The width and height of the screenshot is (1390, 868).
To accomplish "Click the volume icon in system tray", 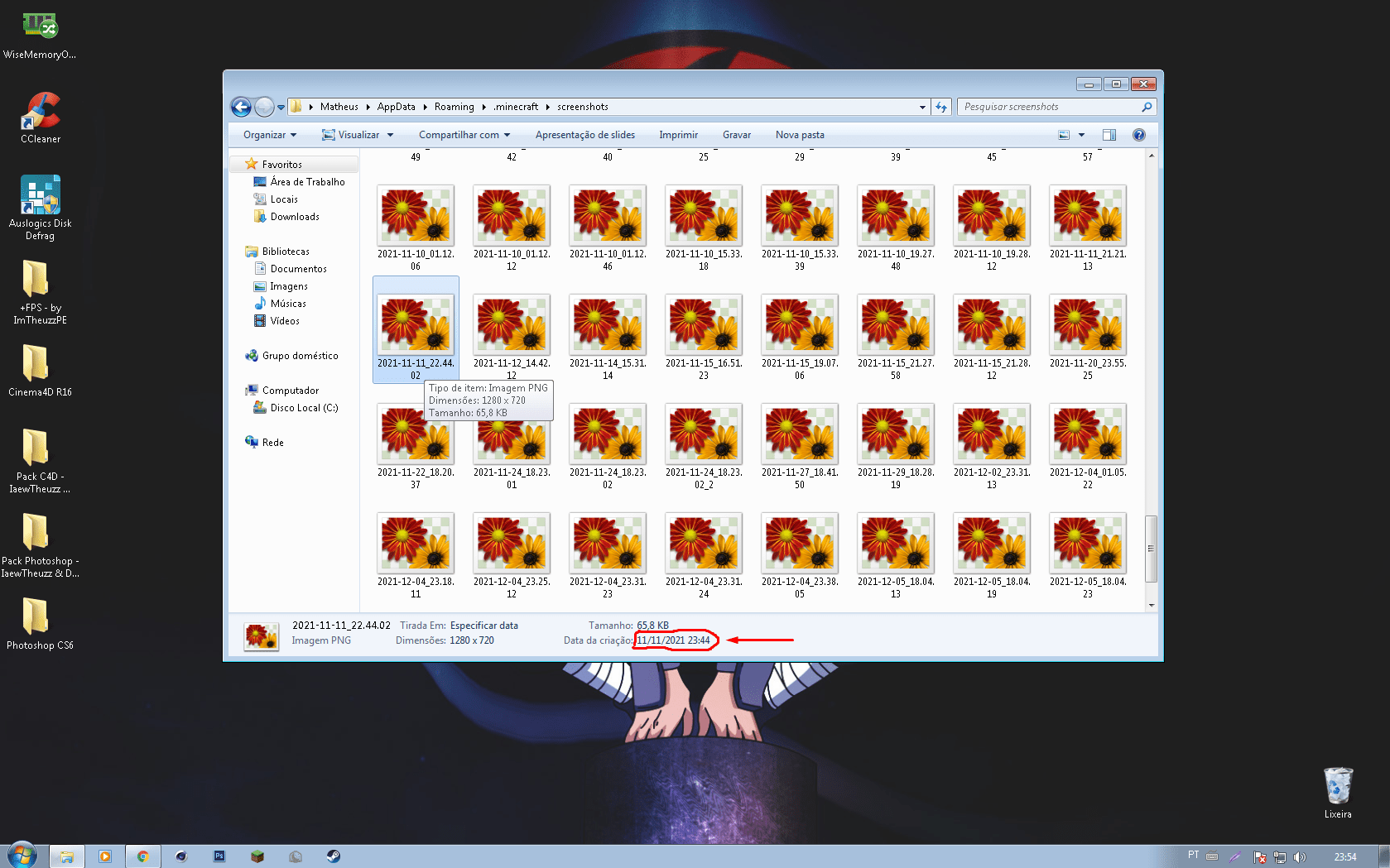I will tap(1300, 857).
